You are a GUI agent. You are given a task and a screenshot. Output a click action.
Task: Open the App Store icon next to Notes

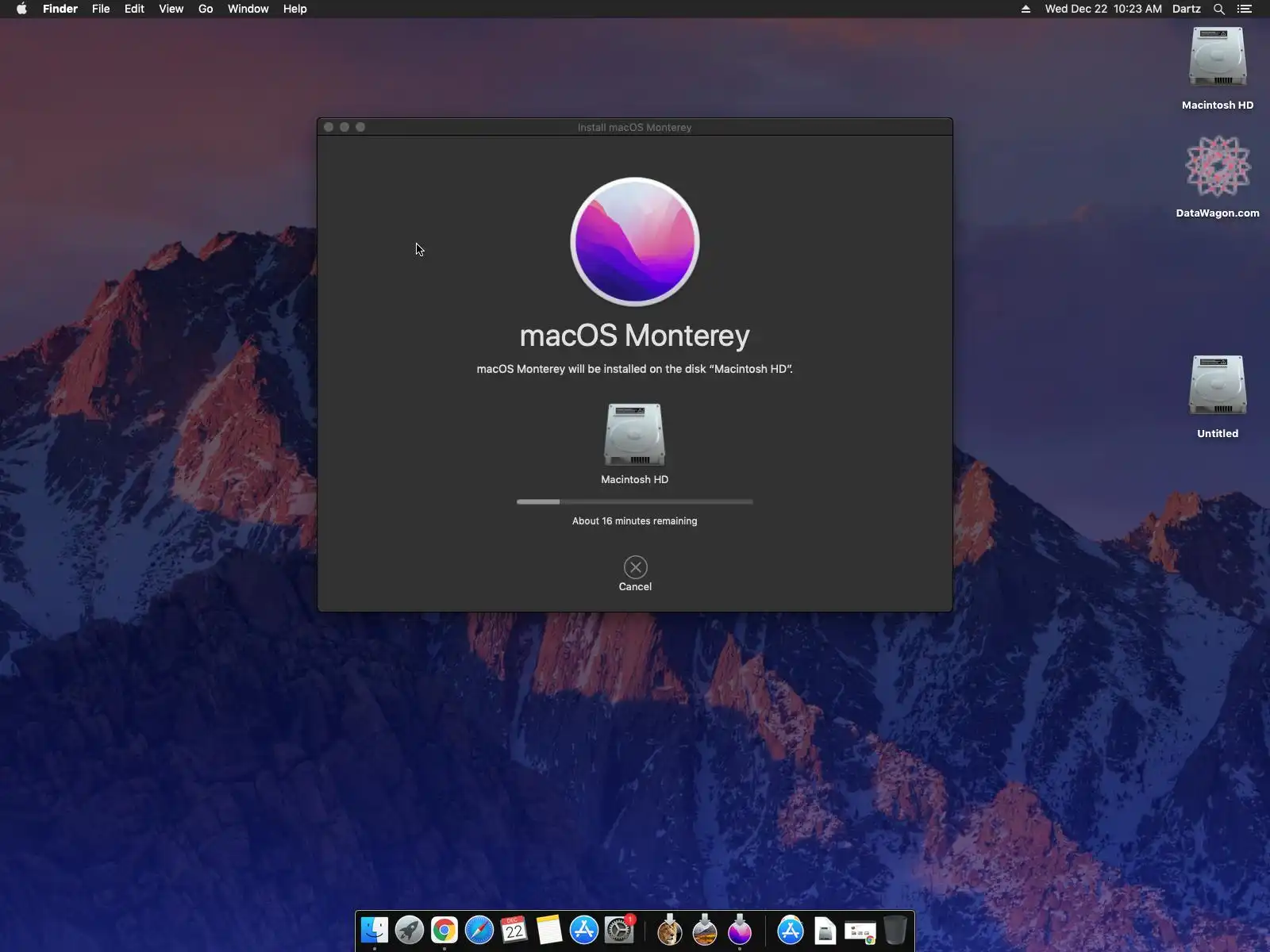pos(584,930)
